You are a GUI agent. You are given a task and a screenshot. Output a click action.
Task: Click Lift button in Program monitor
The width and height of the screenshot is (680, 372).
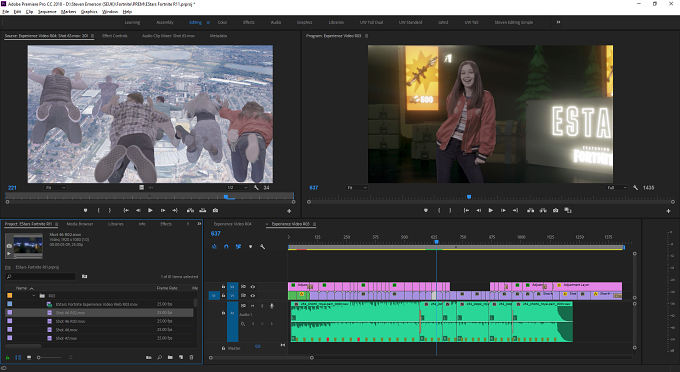click(530, 210)
